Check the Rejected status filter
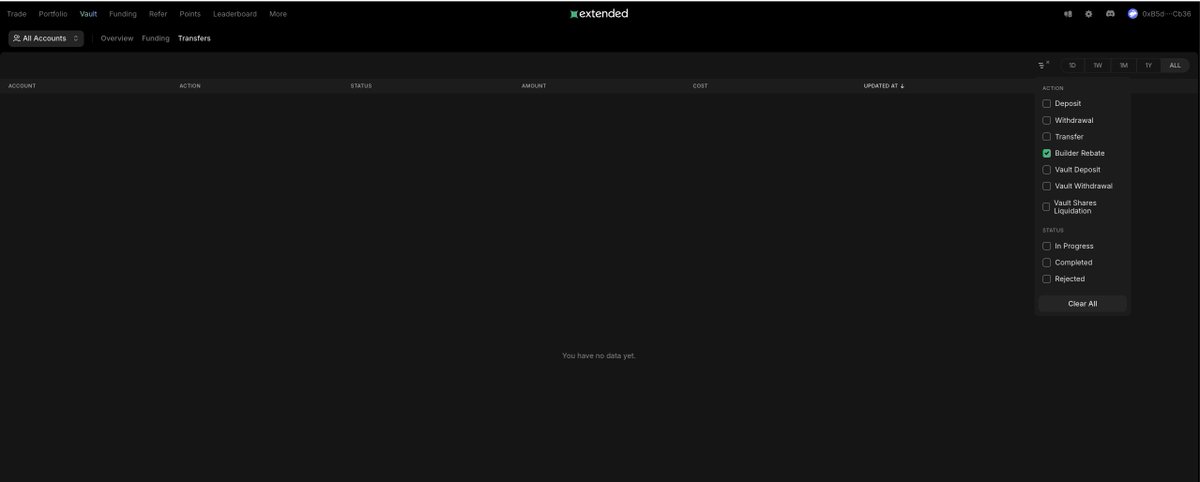1200x482 pixels. click(x=1047, y=279)
